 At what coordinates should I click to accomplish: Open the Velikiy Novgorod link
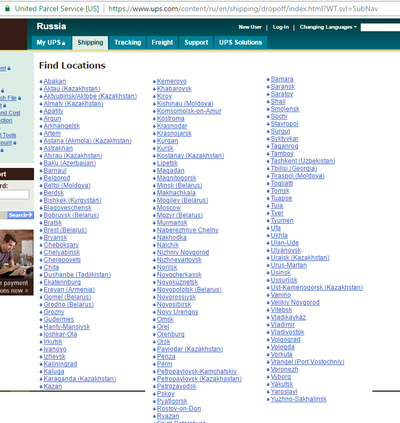click(295, 303)
